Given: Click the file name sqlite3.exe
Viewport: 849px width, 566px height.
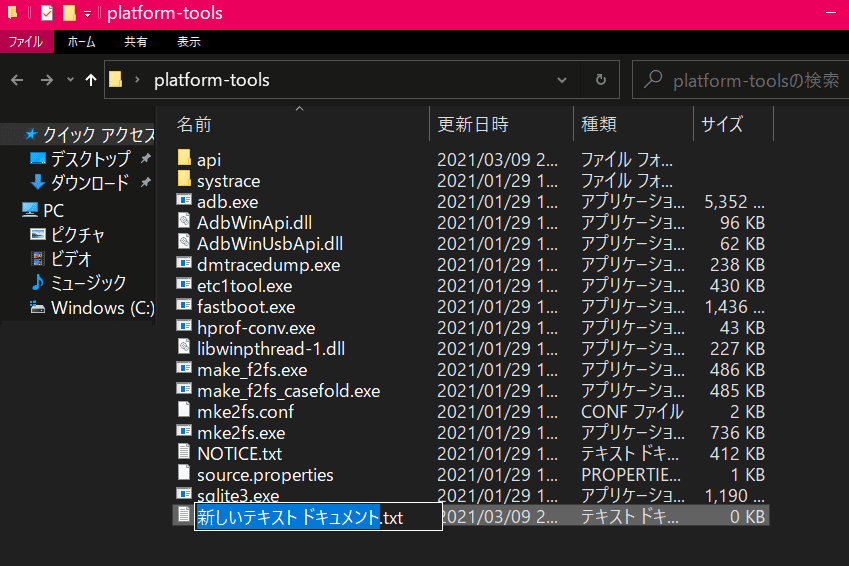Looking at the screenshot, I should (x=238, y=495).
